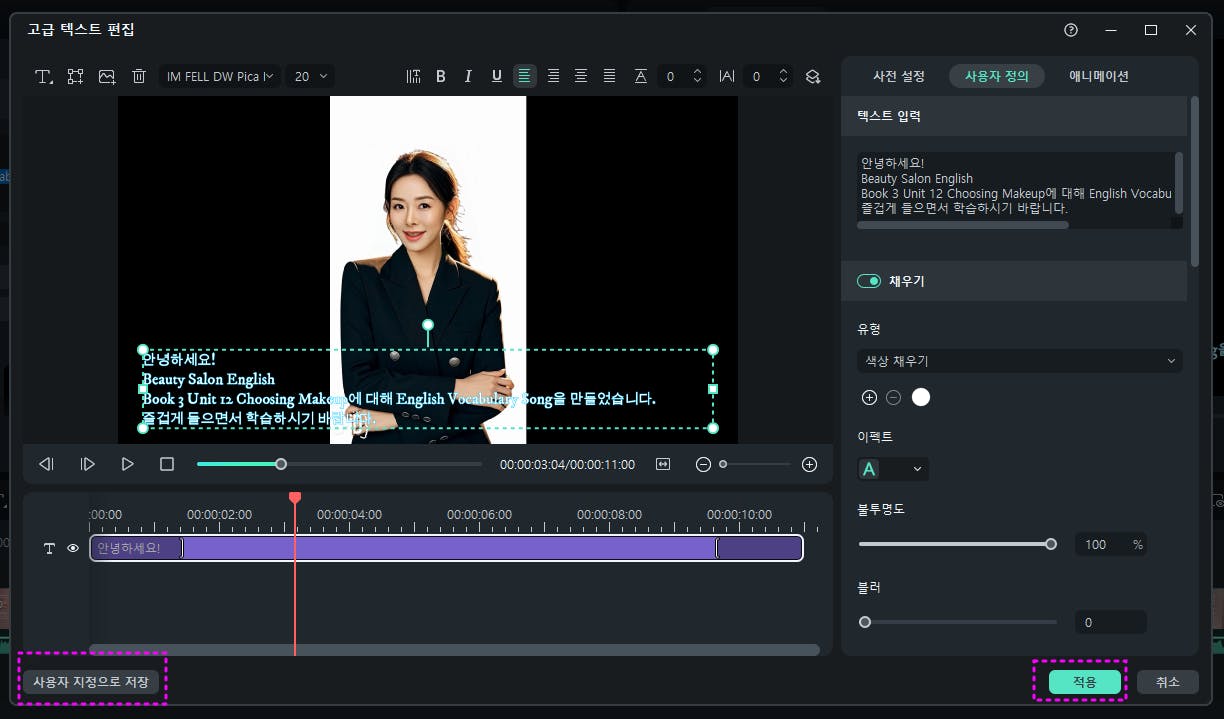The width and height of the screenshot is (1224, 719).
Task: Click the add text icon in toolbar
Action: 44,77
